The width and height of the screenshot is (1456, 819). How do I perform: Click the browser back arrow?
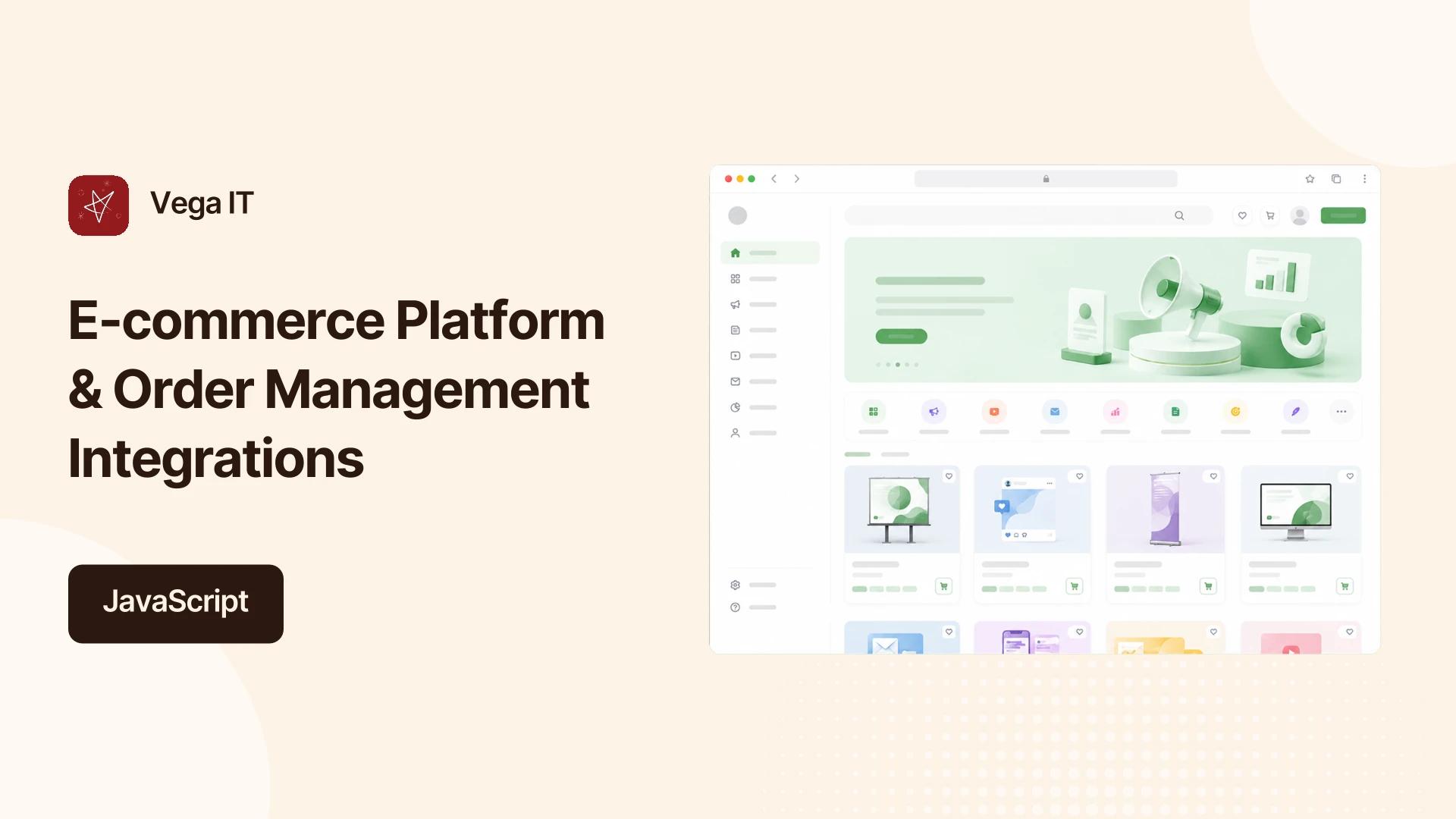point(773,179)
